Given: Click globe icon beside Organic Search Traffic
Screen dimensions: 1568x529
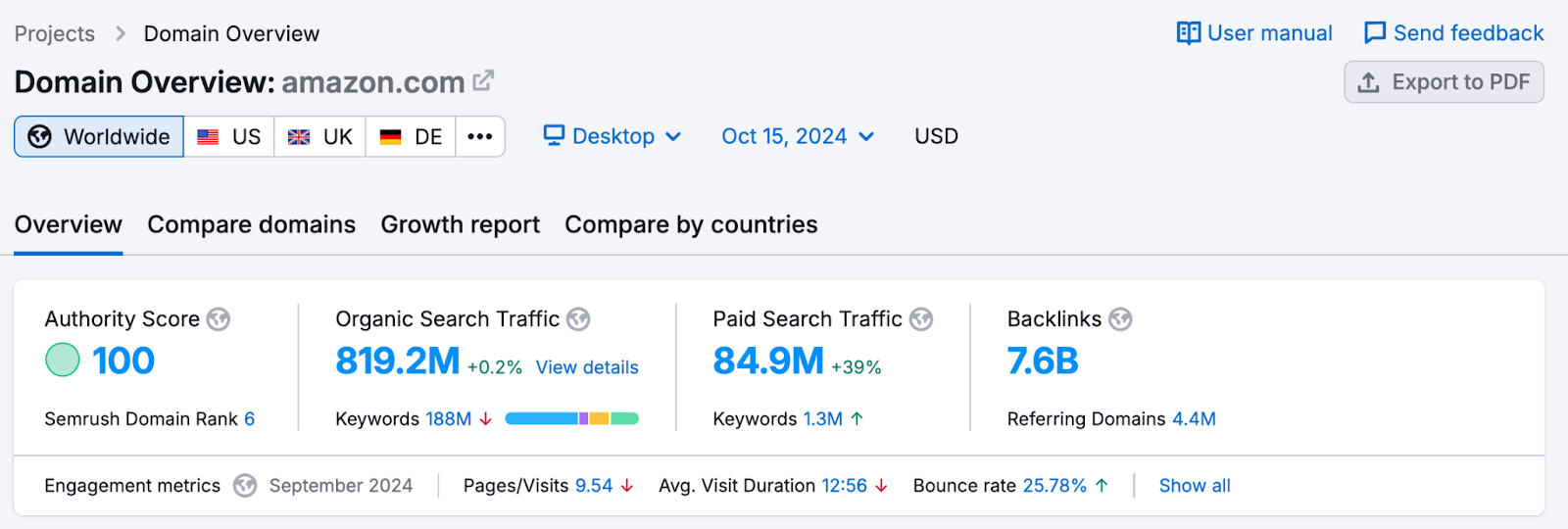Looking at the screenshot, I should (578, 319).
